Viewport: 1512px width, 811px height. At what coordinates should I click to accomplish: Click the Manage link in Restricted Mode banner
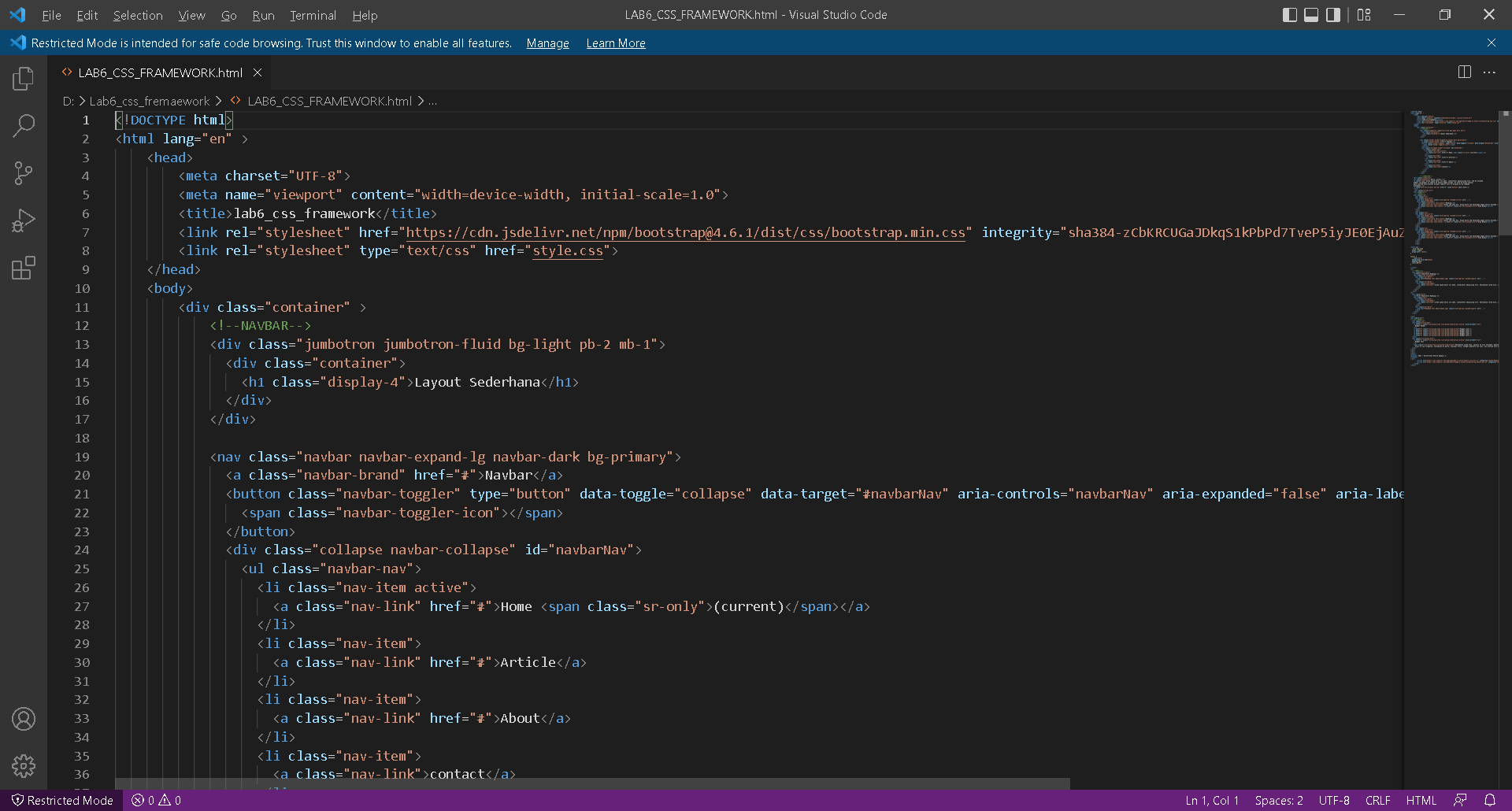click(x=547, y=43)
